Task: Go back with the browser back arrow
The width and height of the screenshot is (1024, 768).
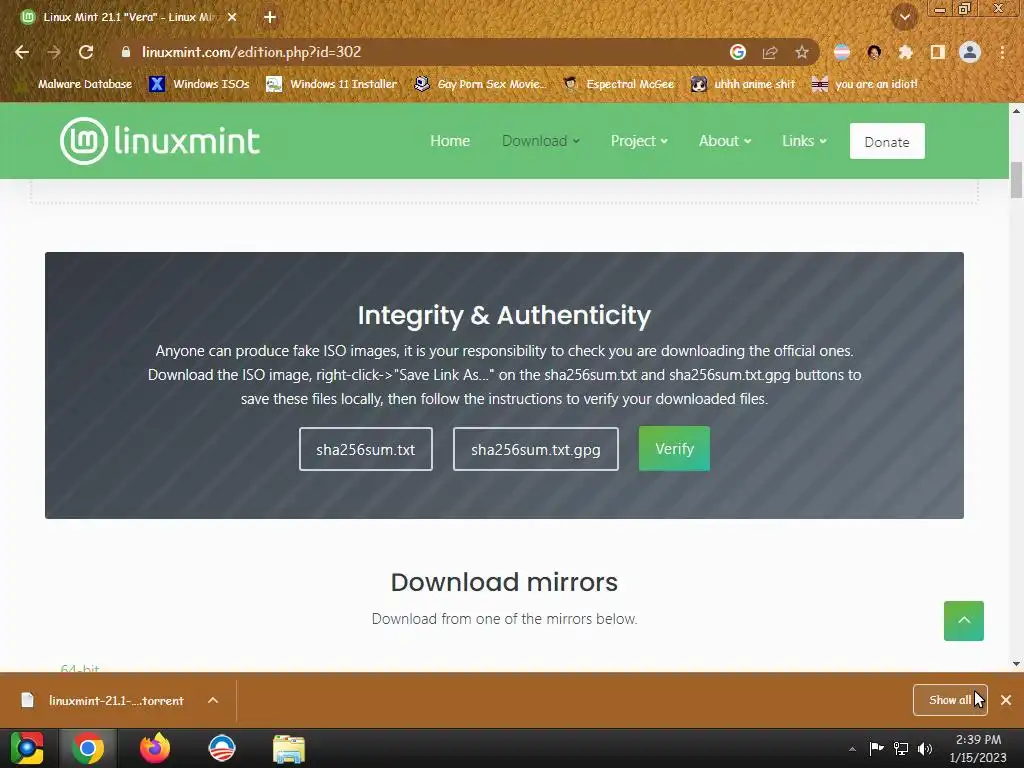Action: [22, 52]
